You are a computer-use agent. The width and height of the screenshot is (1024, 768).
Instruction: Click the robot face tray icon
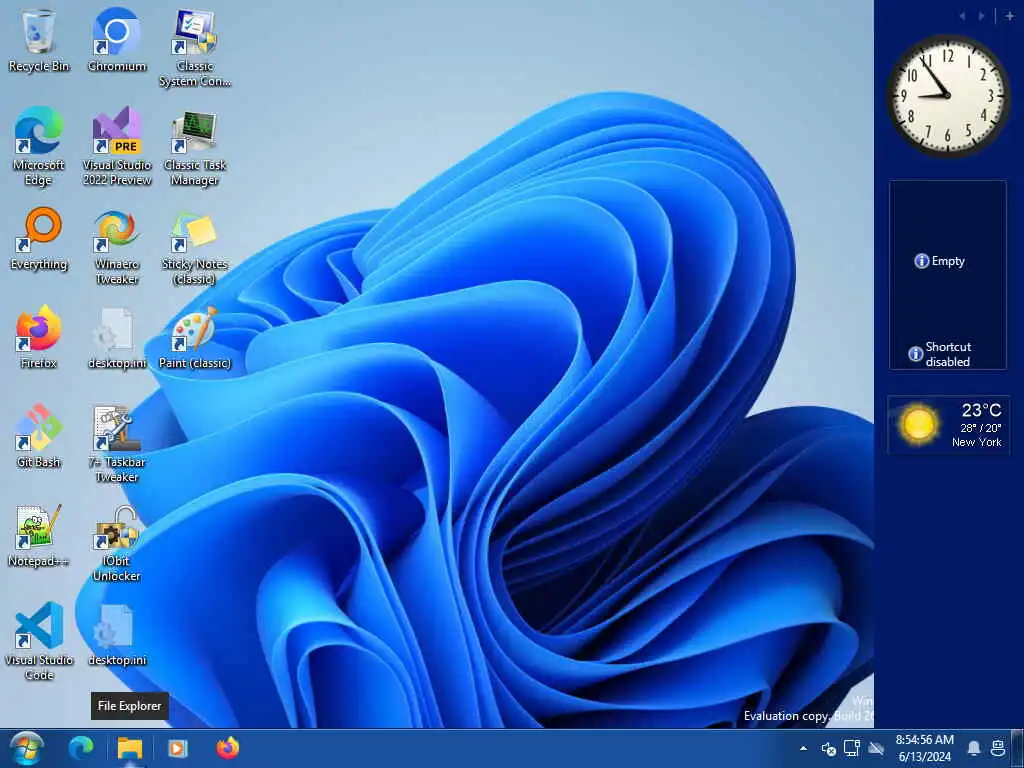998,748
